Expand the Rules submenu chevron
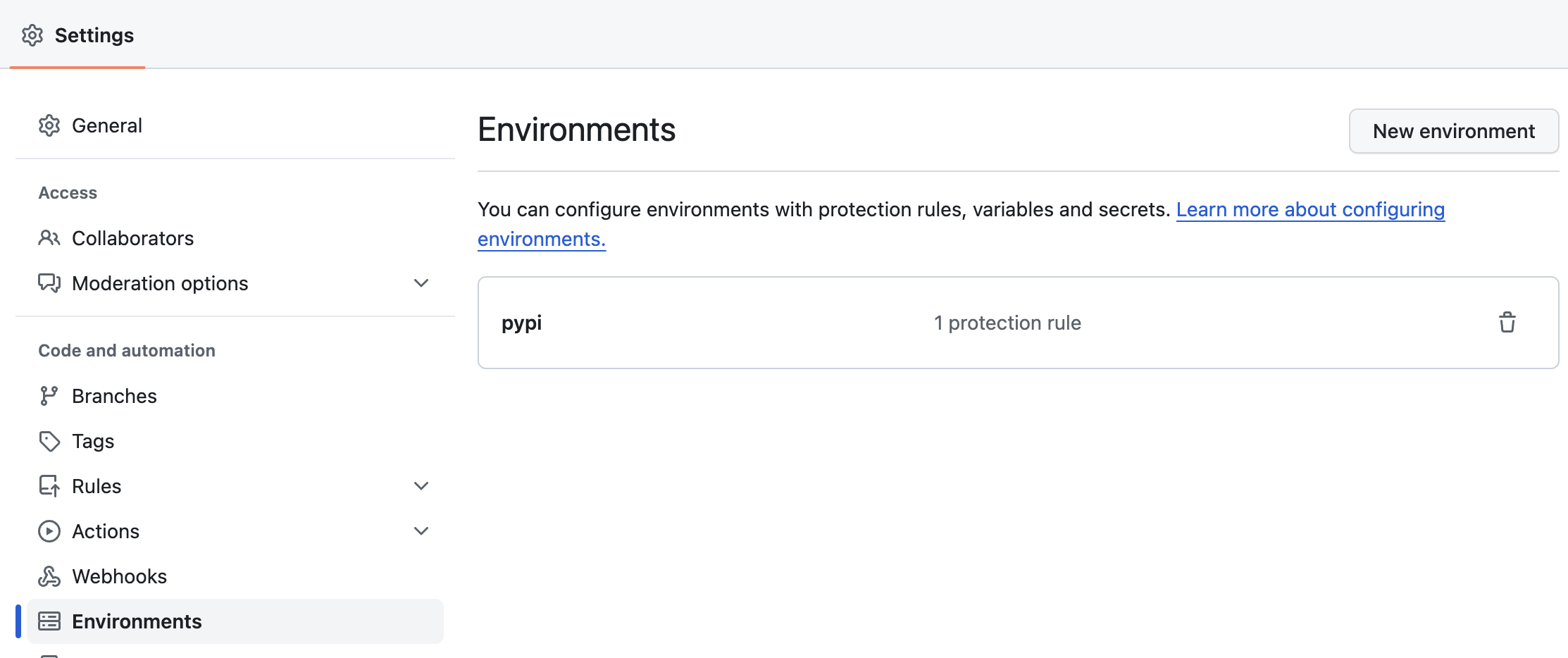Image resolution: width=1568 pixels, height=658 pixels. [421, 486]
